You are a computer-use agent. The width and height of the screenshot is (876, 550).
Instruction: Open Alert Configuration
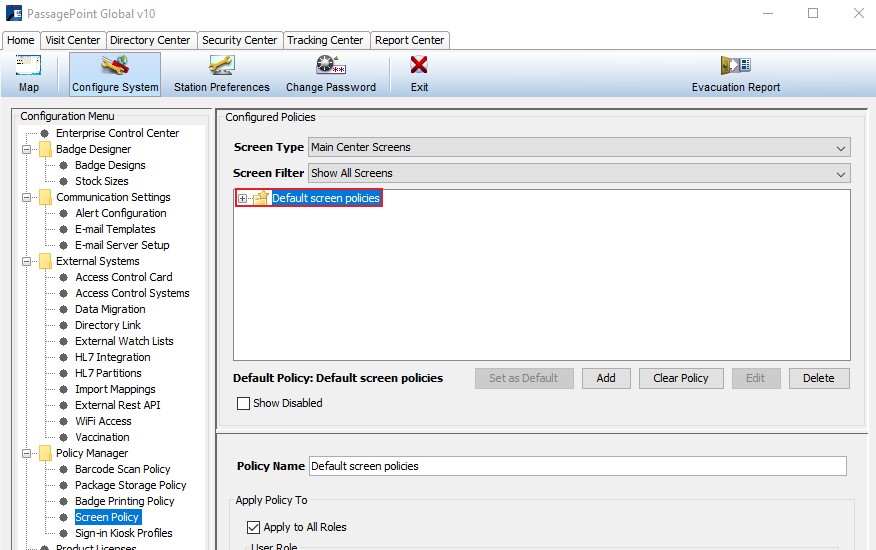tap(121, 214)
